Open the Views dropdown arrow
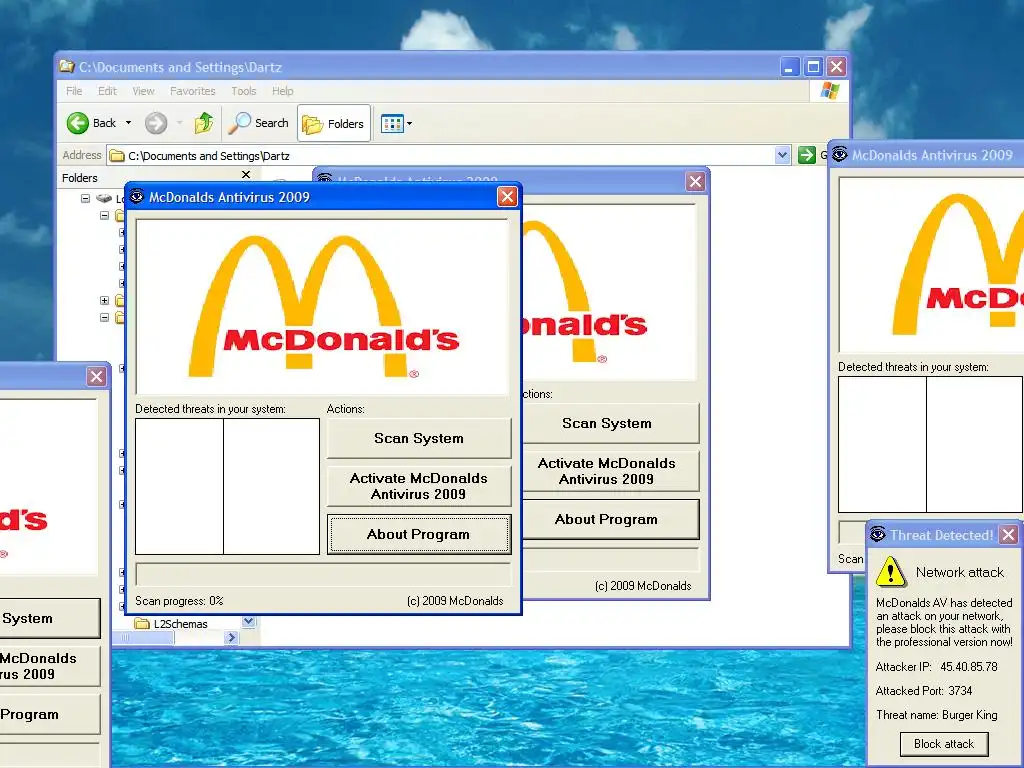1024x768 pixels. (409, 123)
